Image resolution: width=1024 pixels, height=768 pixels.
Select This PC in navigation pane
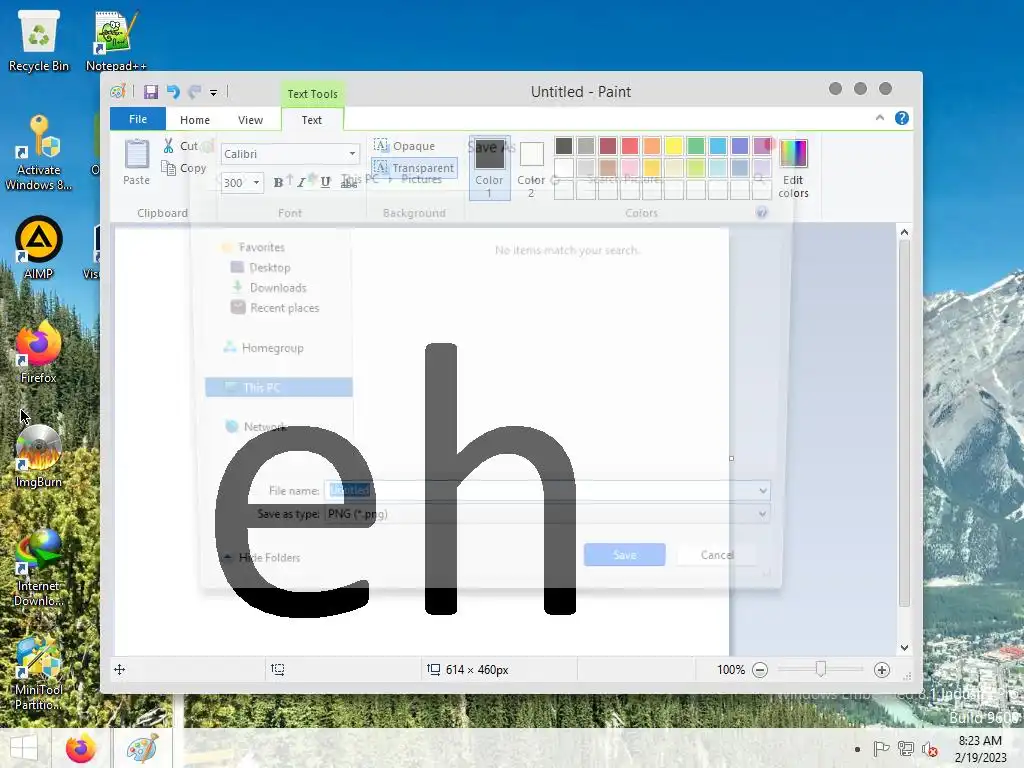click(x=279, y=387)
